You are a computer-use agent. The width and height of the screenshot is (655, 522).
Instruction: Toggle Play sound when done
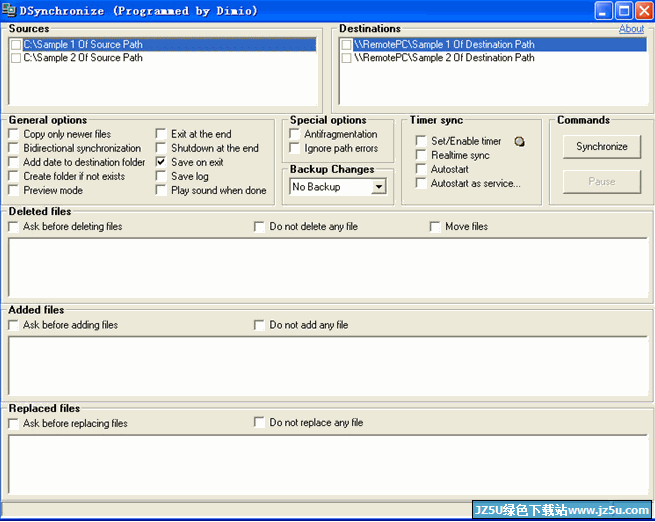pyautogui.click(x=161, y=190)
